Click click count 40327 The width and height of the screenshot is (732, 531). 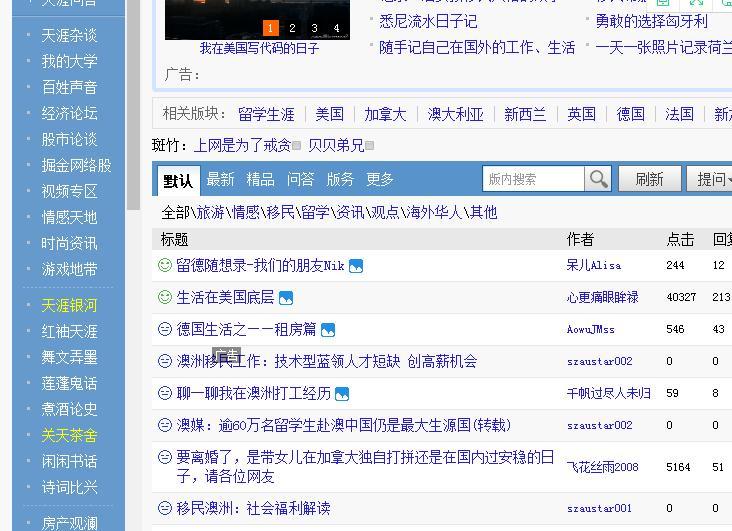681,297
